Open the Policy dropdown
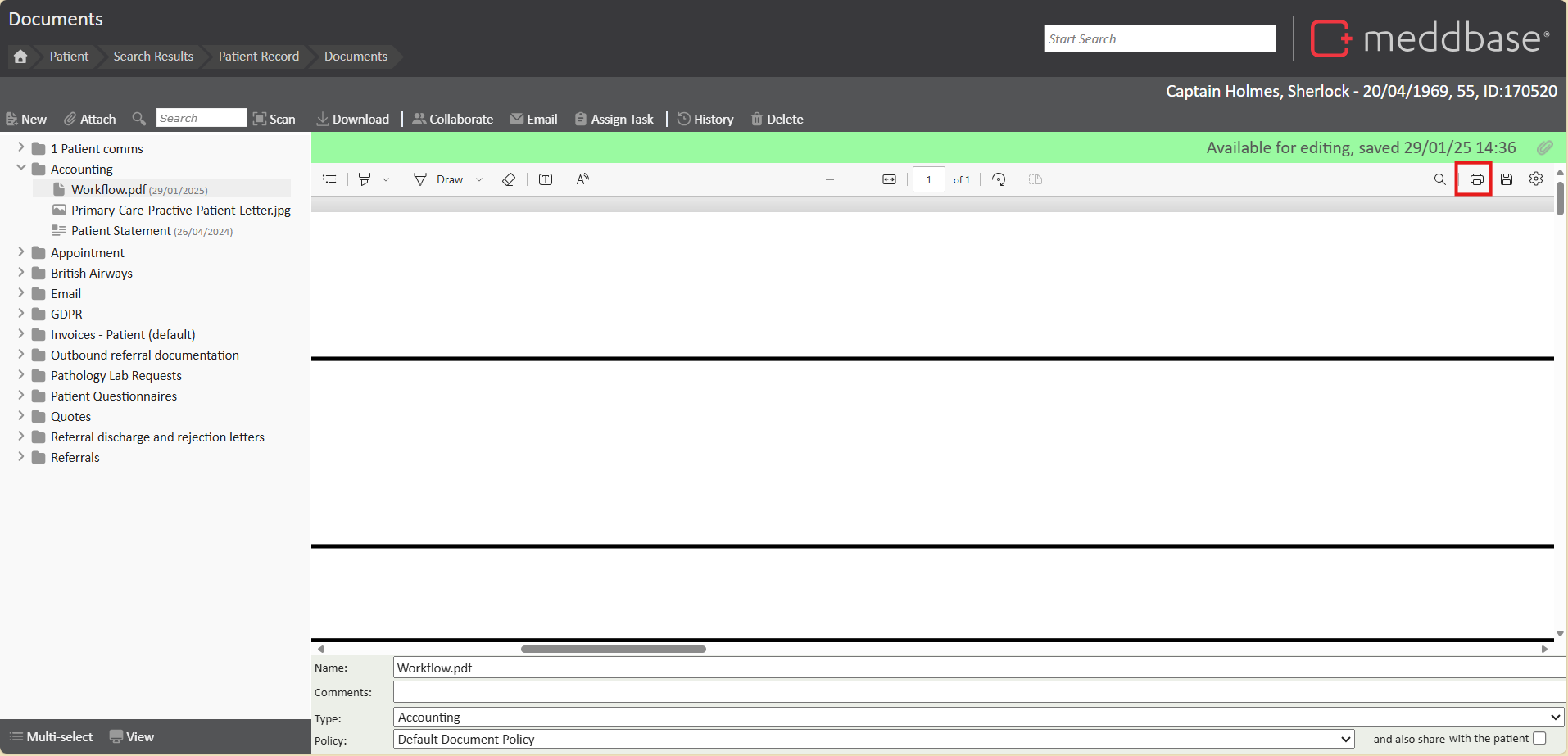This screenshot has height=756, width=1568. point(873,740)
